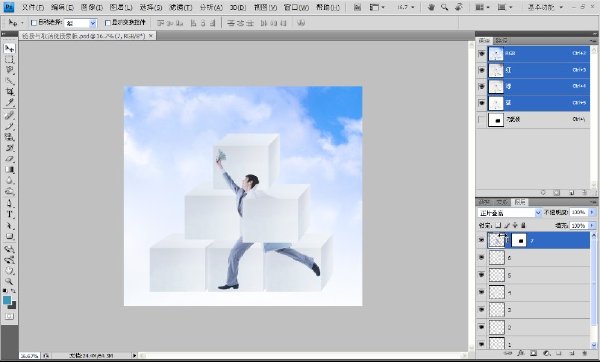
Task: Select the Healing Brush tool
Action: tap(10, 116)
